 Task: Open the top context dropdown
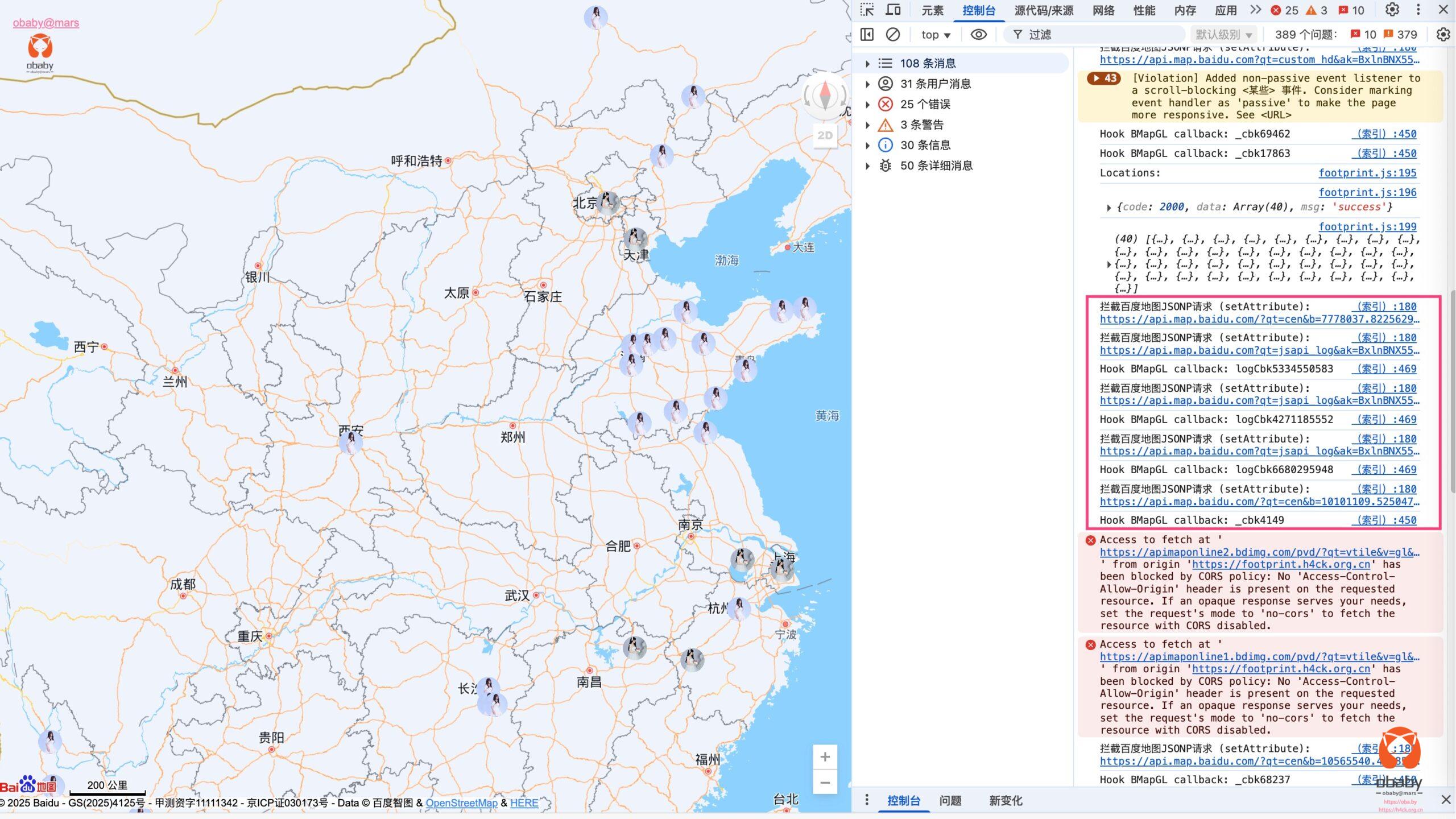coord(936,35)
